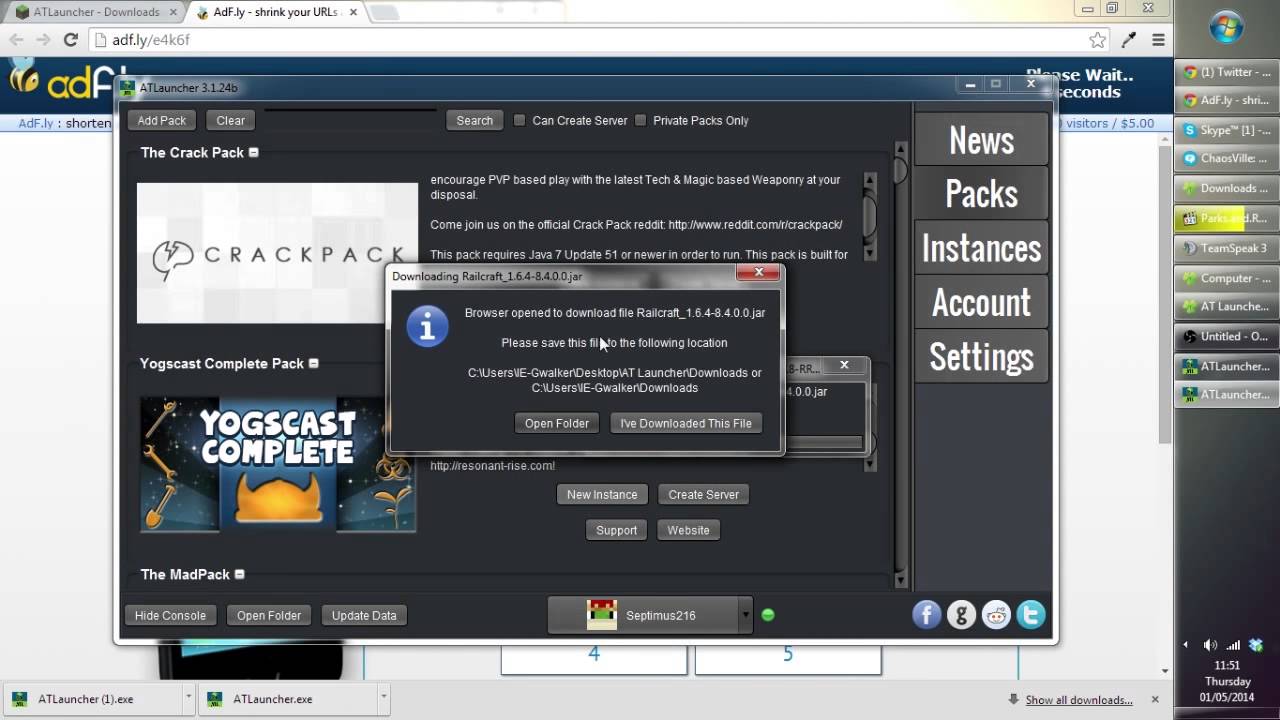The width and height of the screenshot is (1280, 720).
Task: Click the AdF.ly bee logo
Action: coord(22,76)
